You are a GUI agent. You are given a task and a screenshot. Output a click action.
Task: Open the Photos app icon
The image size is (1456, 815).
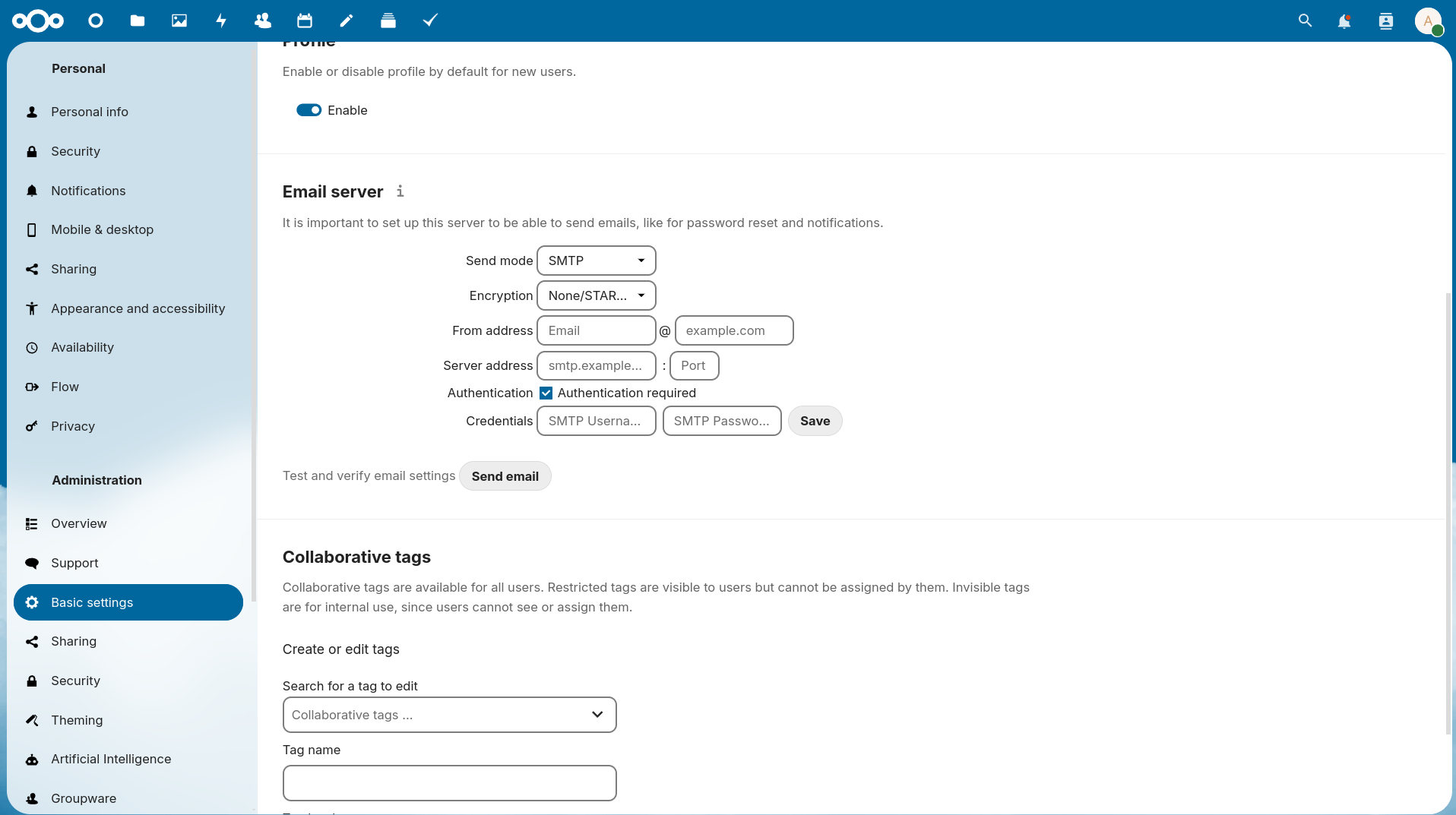[x=179, y=21]
